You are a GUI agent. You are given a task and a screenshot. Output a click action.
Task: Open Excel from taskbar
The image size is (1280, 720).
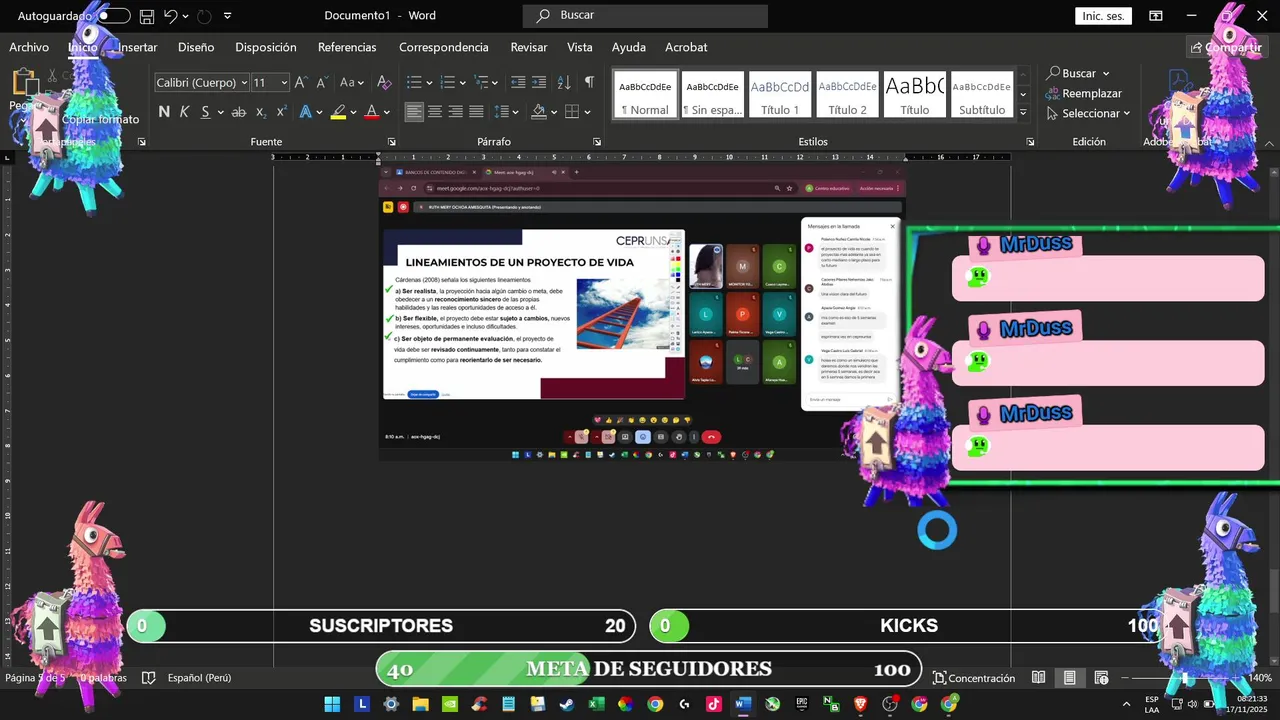[x=596, y=704]
